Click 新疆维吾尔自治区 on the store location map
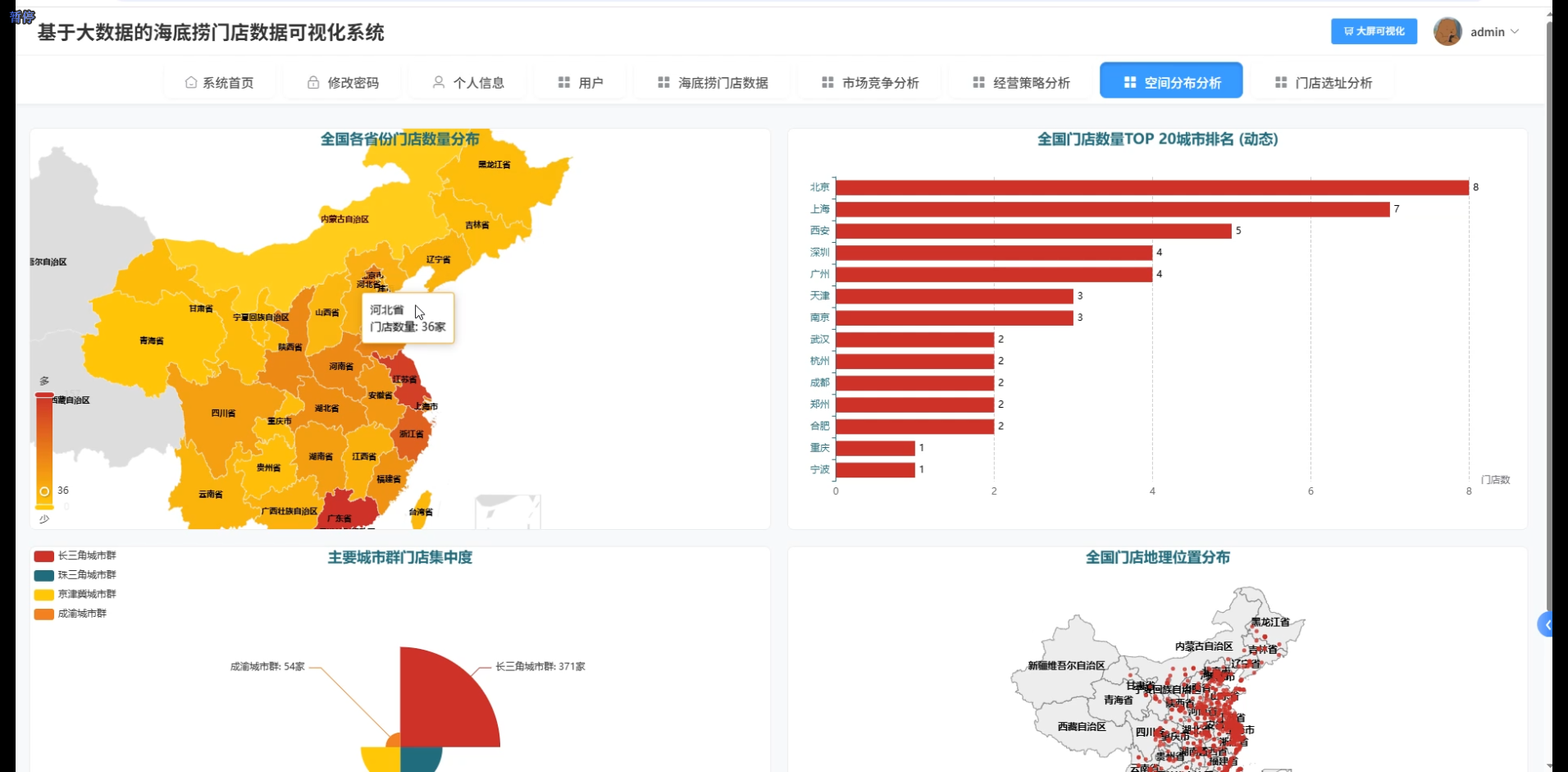The width and height of the screenshot is (1568, 772). pyautogui.click(x=1066, y=665)
